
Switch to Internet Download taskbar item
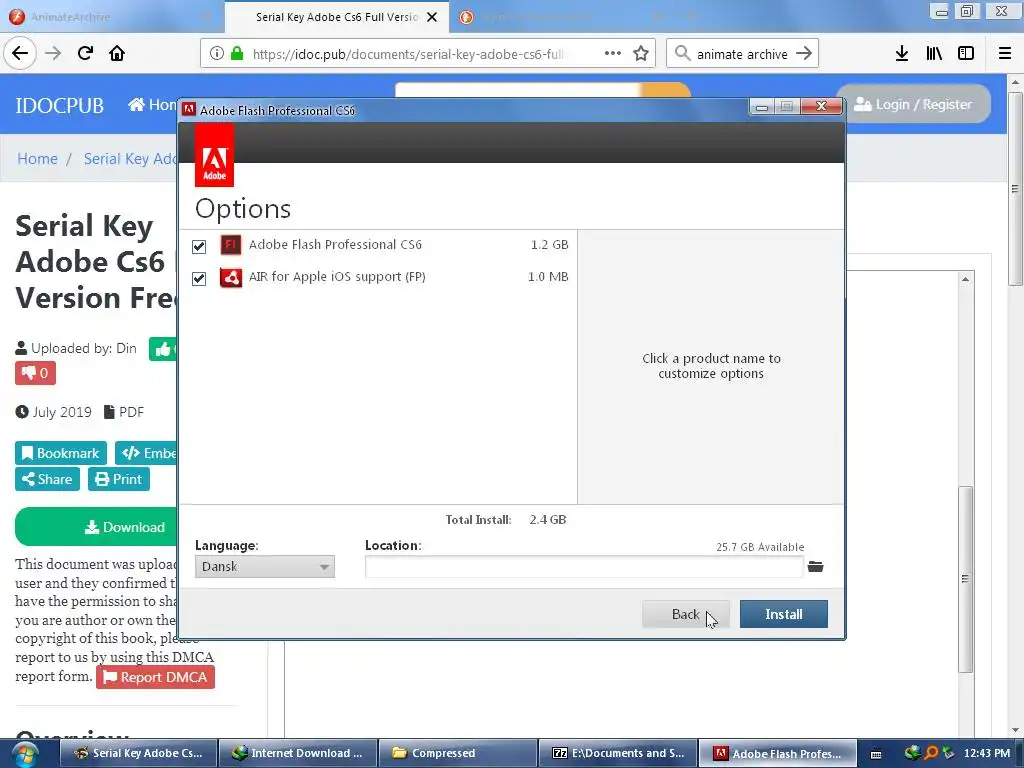coord(298,754)
